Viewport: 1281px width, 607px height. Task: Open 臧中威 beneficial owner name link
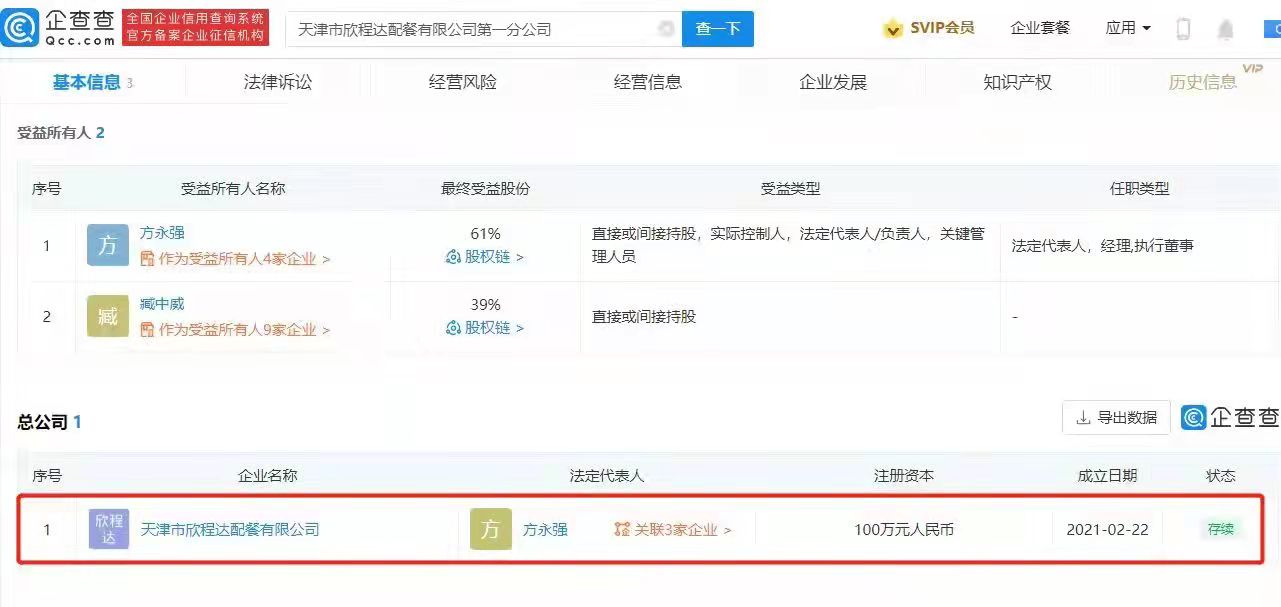tap(162, 304)
